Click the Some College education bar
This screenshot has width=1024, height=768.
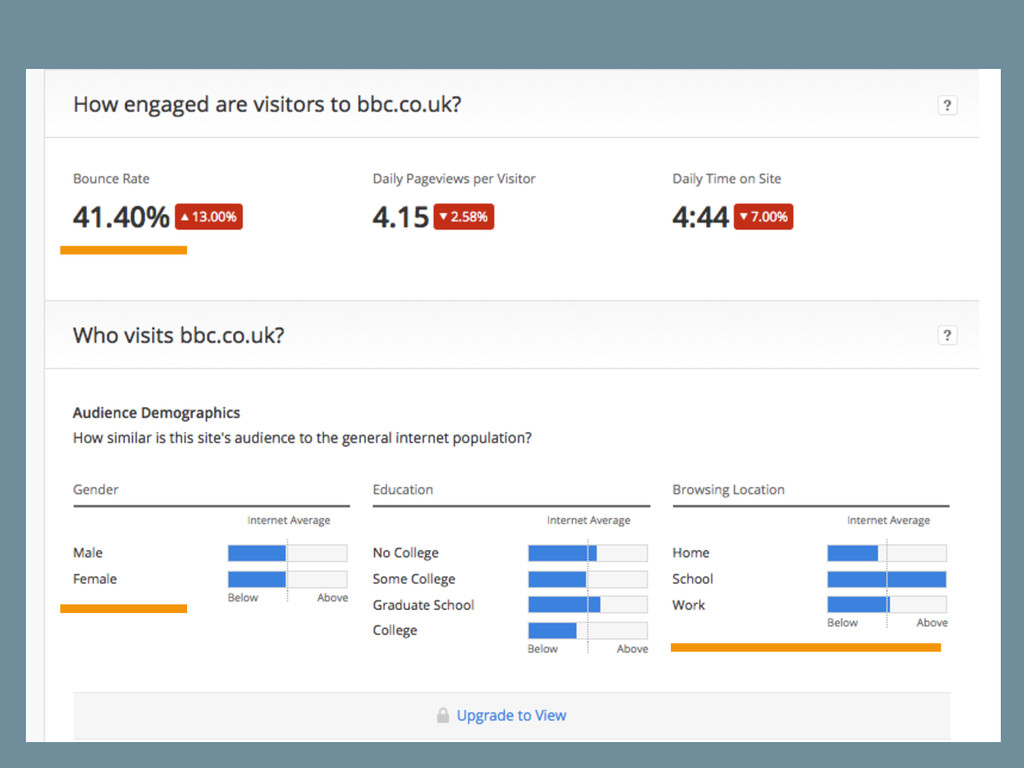pos(588,579)
